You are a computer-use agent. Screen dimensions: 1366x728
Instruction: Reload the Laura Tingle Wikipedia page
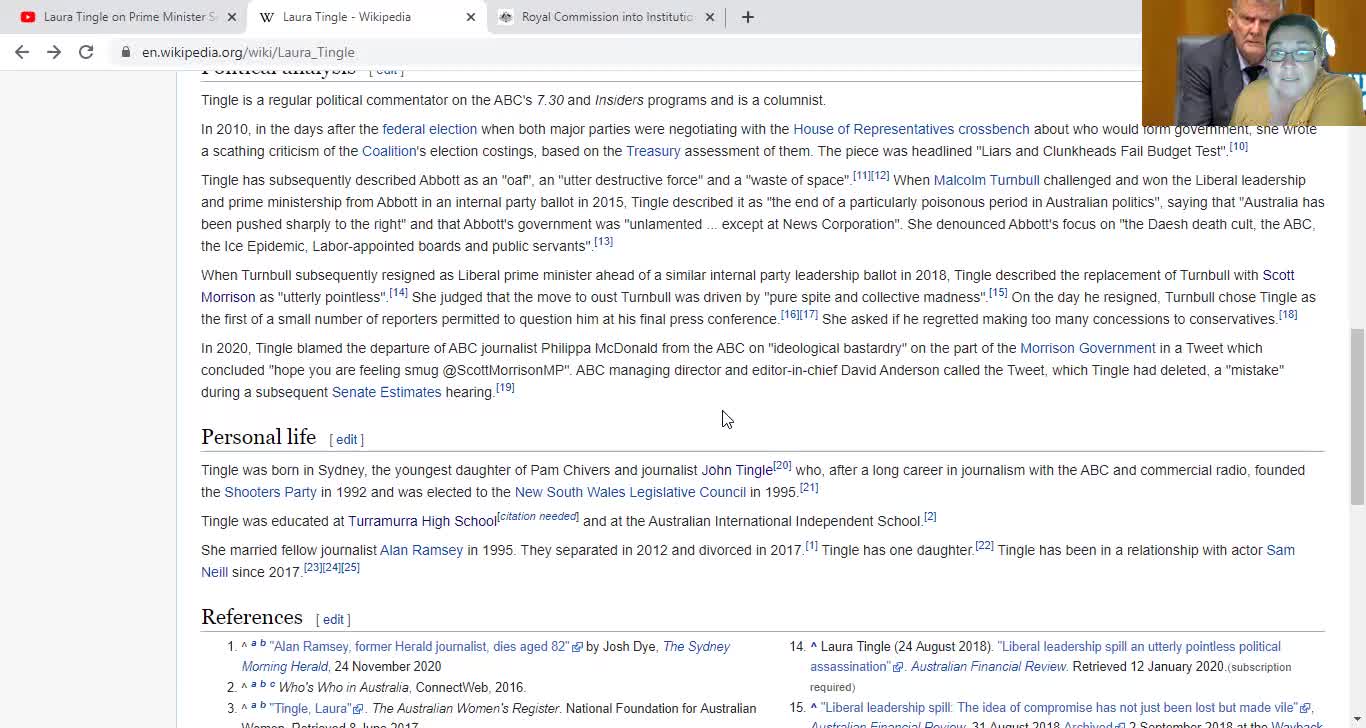[x=86, y=52]
